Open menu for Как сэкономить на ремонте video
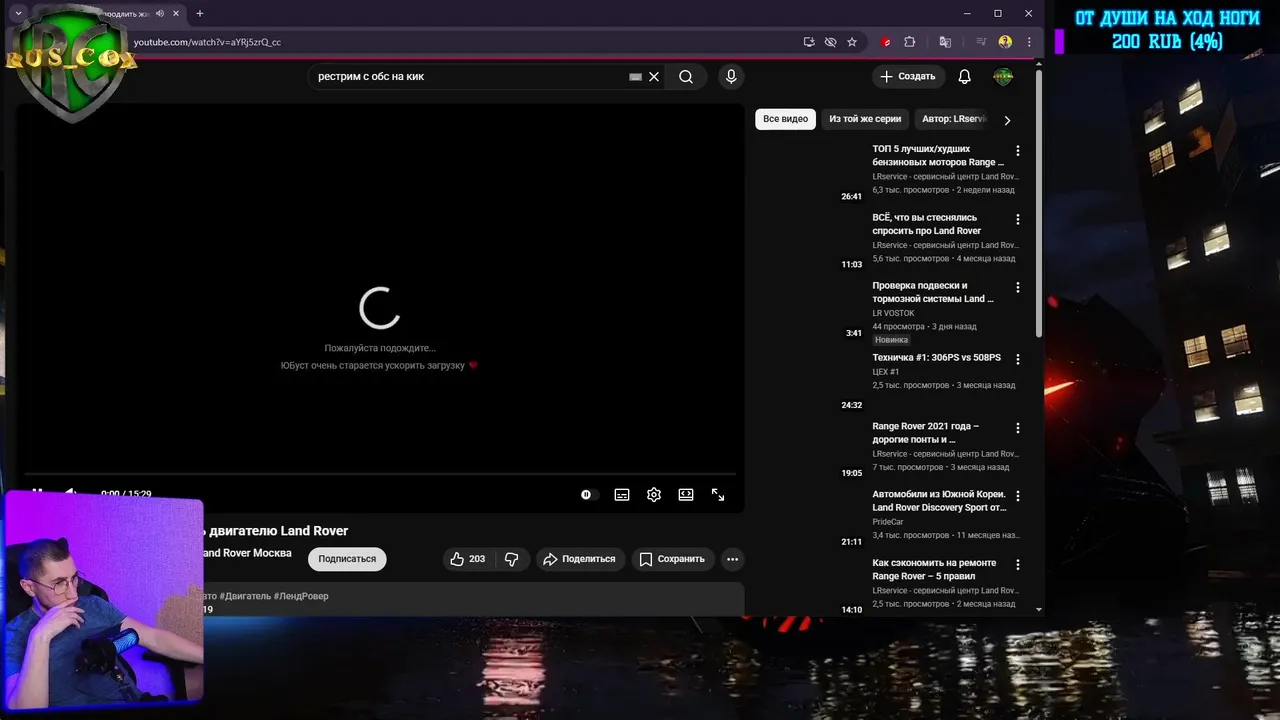1280x720 pixels. coord(1018,565)
